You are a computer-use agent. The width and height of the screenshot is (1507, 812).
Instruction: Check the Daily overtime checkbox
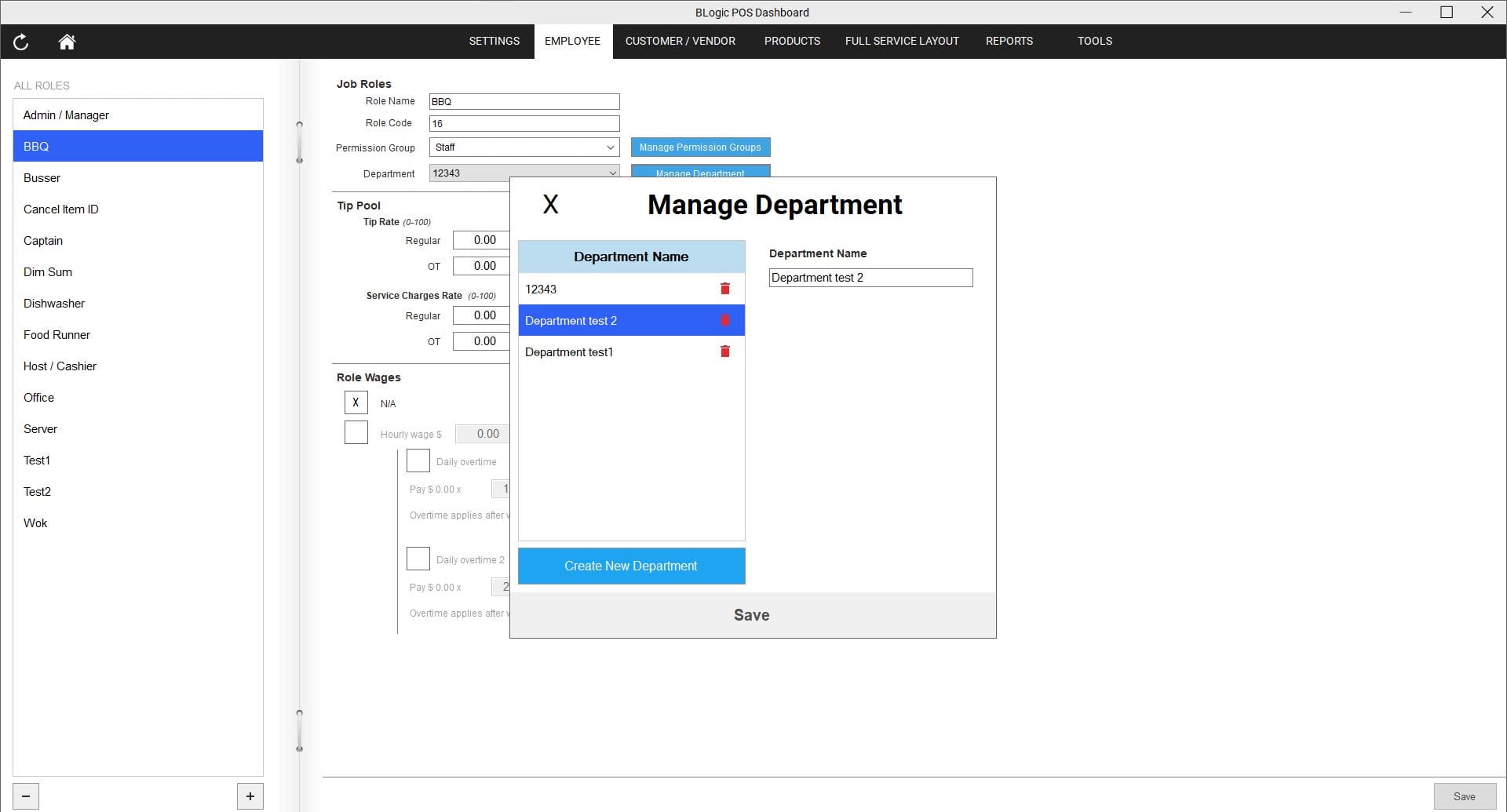coord(418,461)
